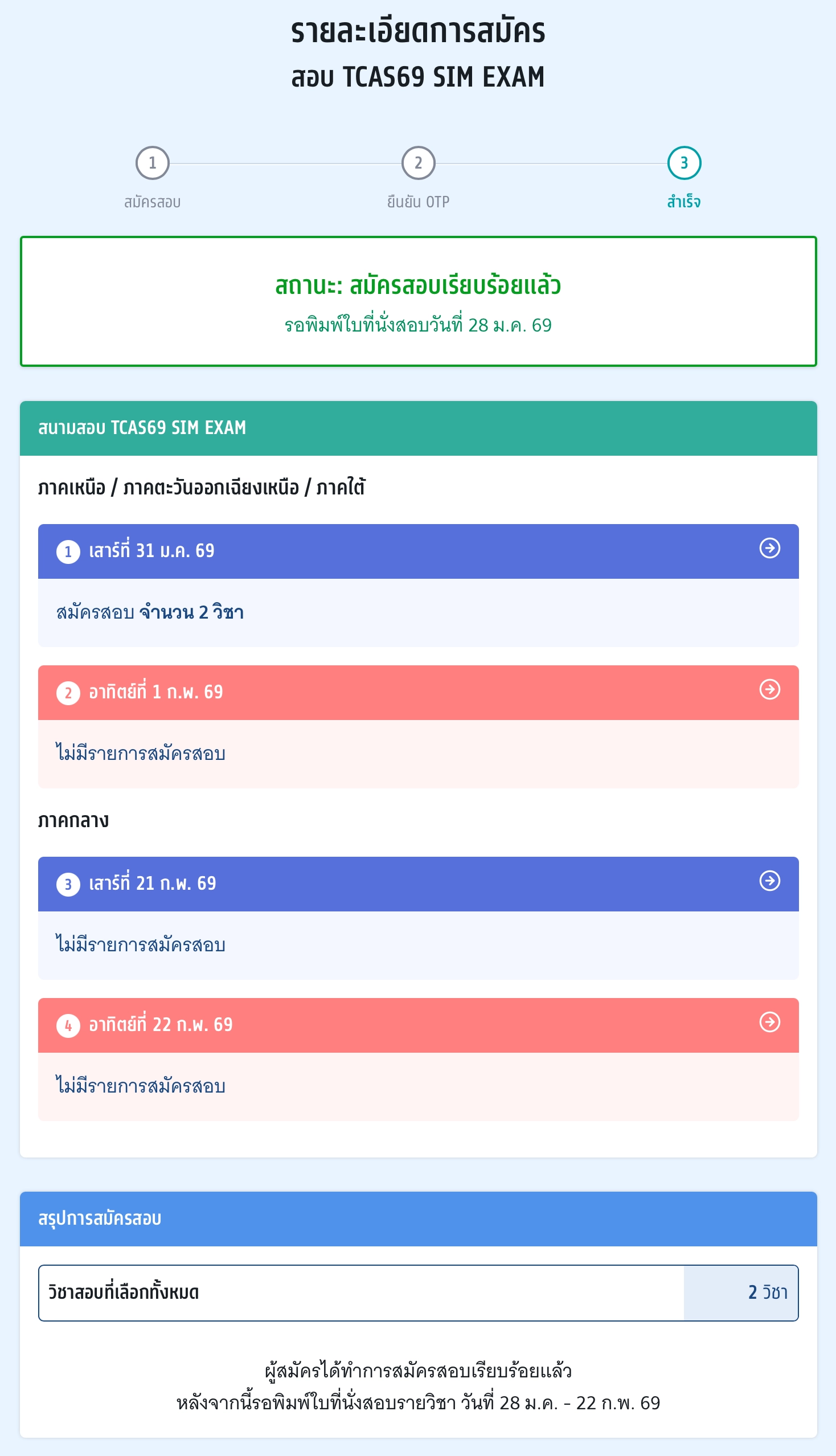Click step 3 circle for สำเร็จ
Screen dimensions: 836x1456
click(684, 163)
